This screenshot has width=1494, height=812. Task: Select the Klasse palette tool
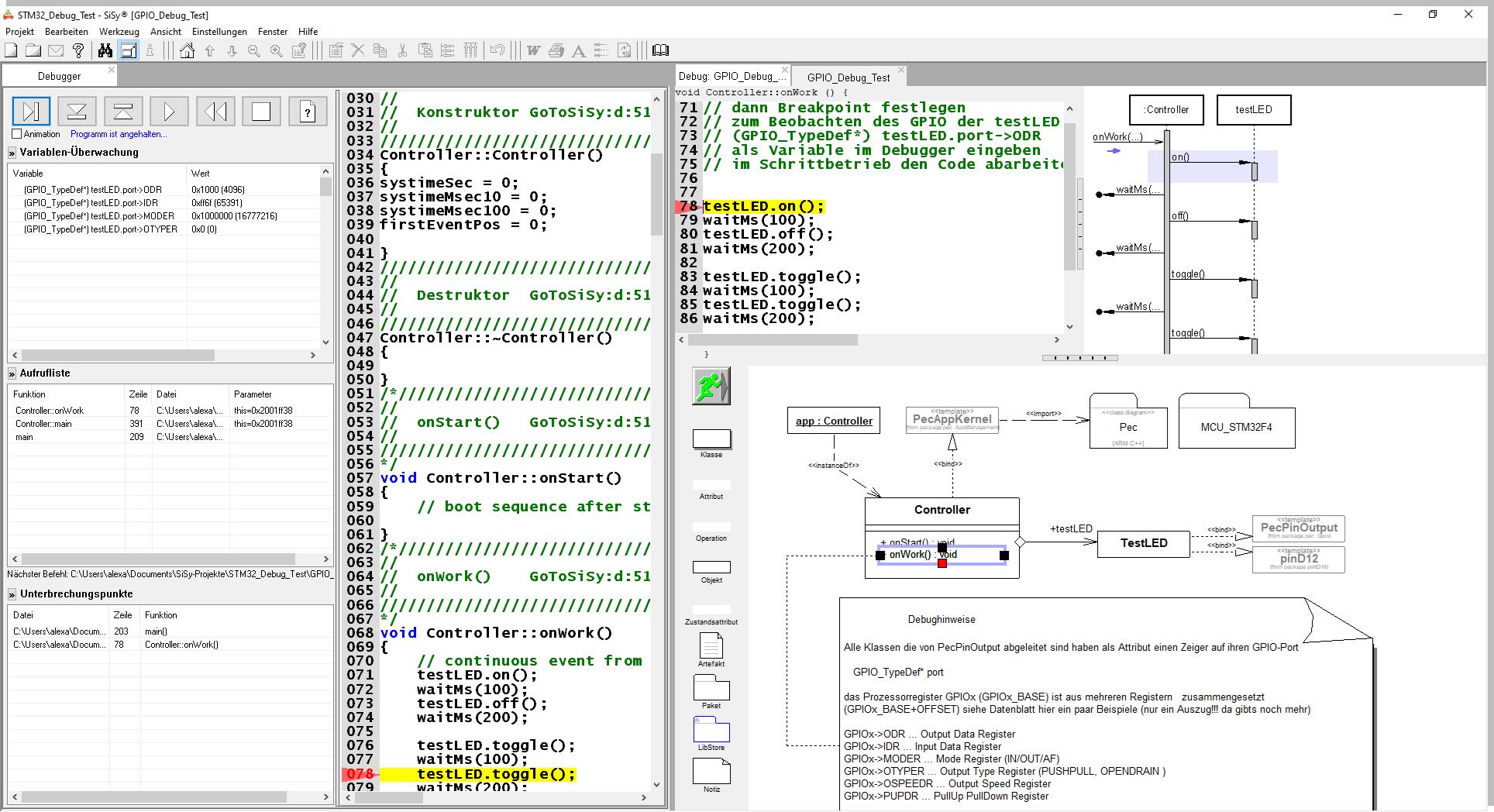pos(711,443)
